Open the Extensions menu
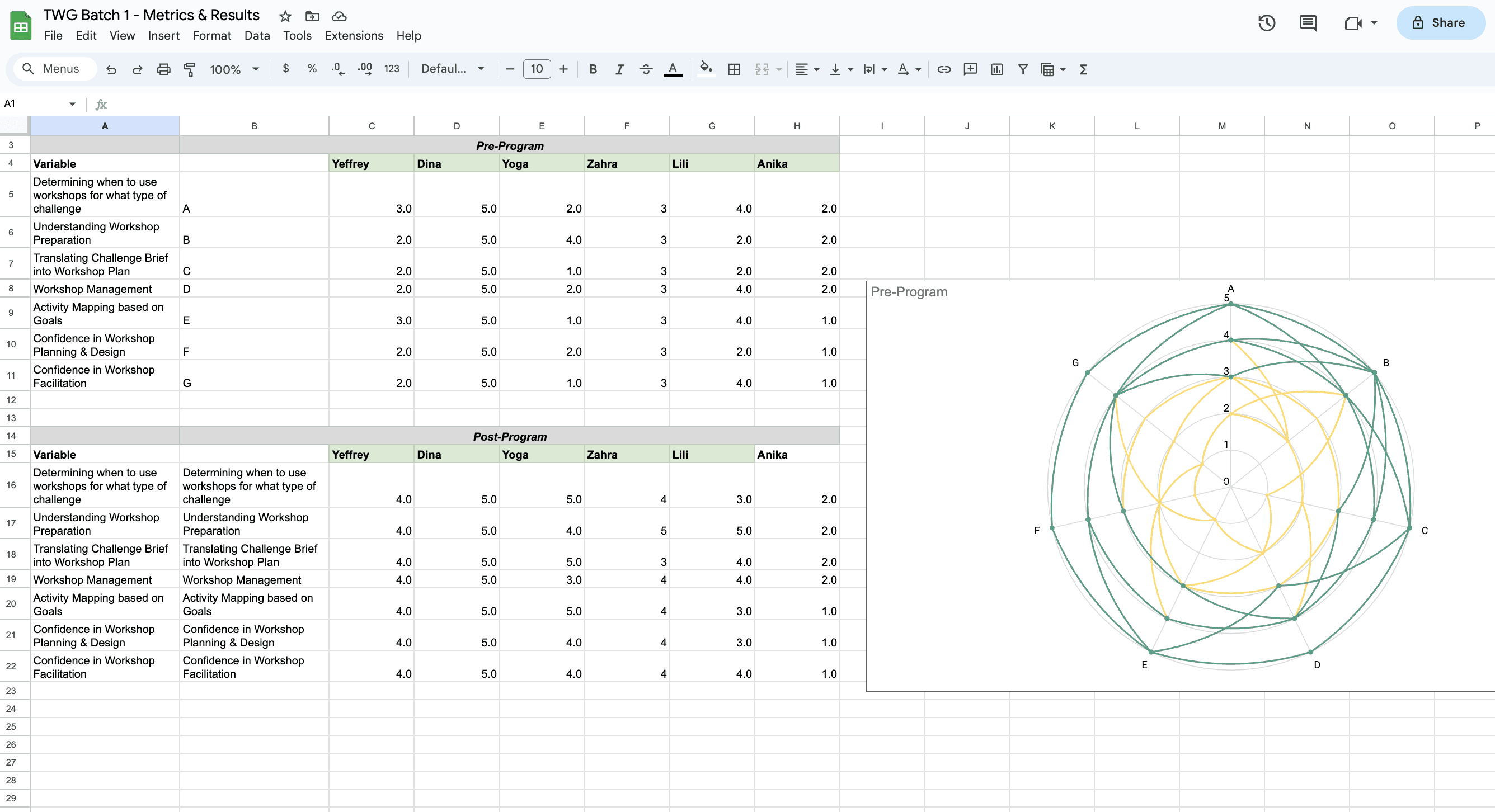 [x=354, y=36]
